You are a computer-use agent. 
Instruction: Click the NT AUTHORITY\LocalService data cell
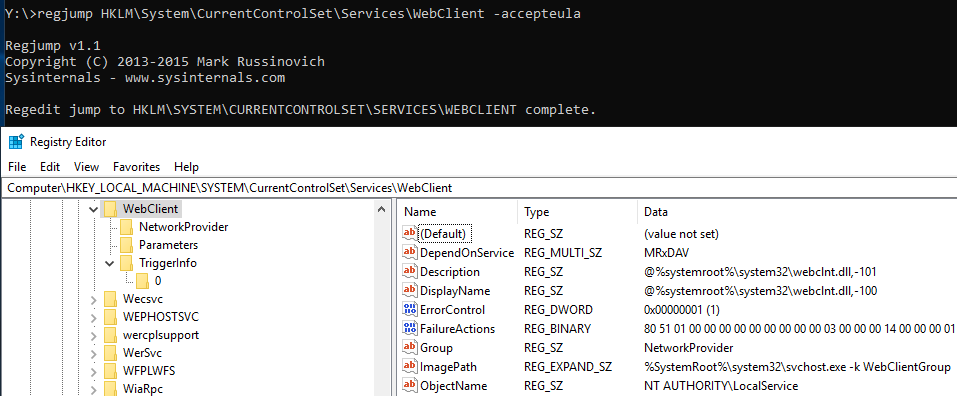coord(721,386)
